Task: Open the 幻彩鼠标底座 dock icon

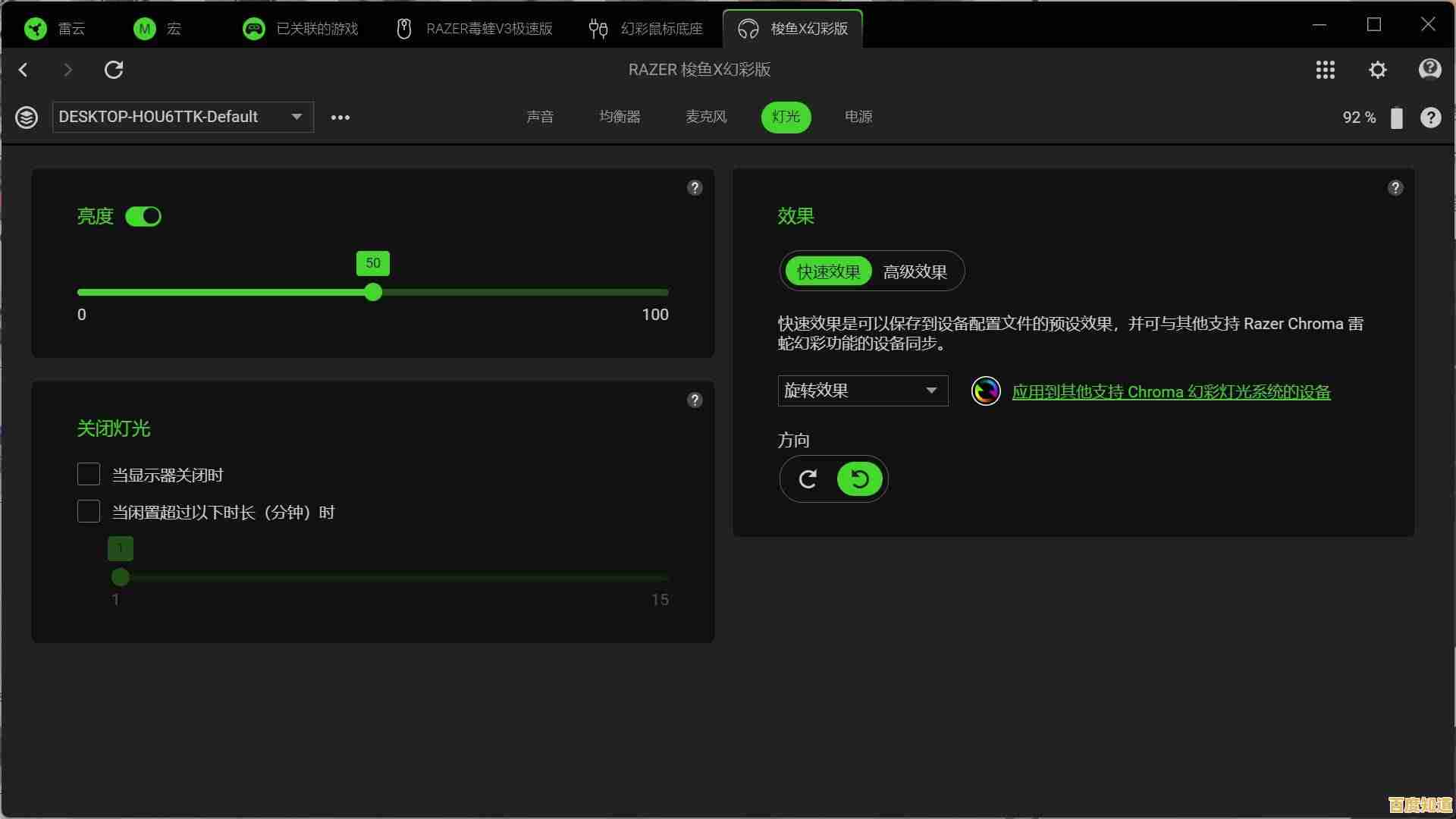Action: 598,29
